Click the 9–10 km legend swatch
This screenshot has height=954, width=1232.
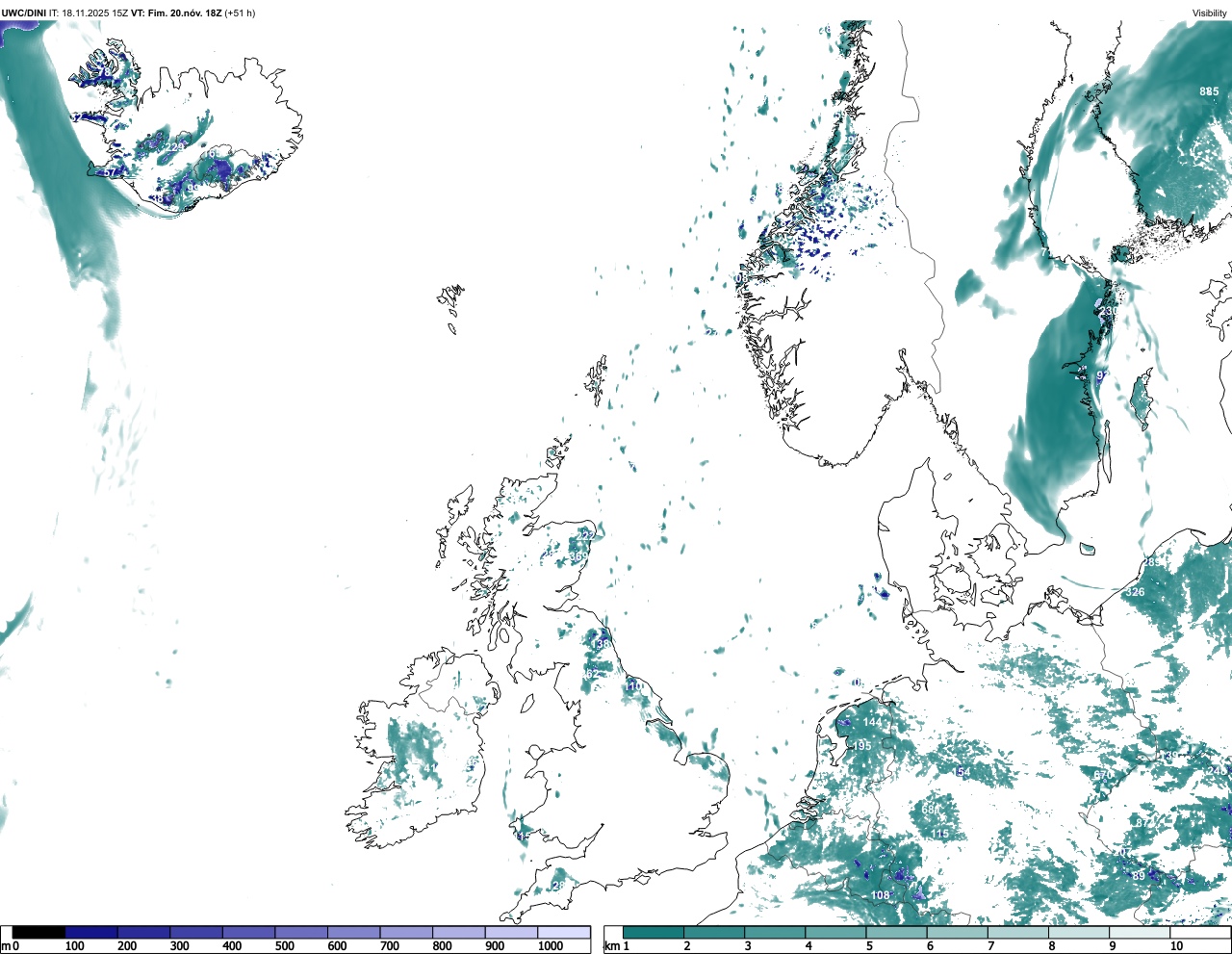tap(1139, 932)
